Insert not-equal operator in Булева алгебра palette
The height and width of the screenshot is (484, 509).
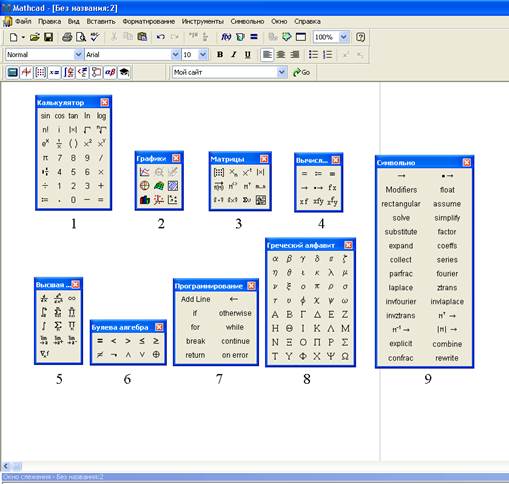[100, 355]
